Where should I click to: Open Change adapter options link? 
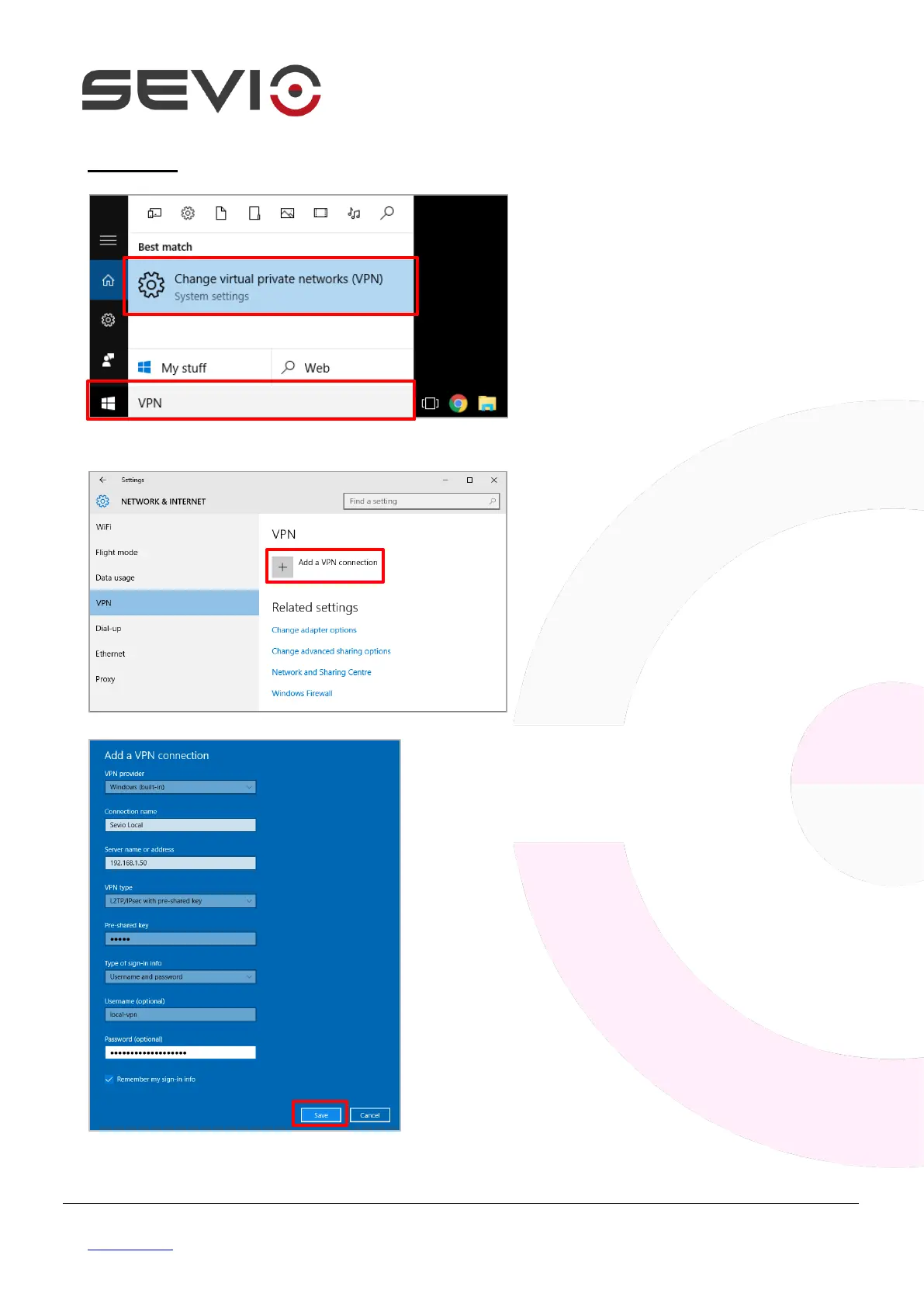[314, 630]
